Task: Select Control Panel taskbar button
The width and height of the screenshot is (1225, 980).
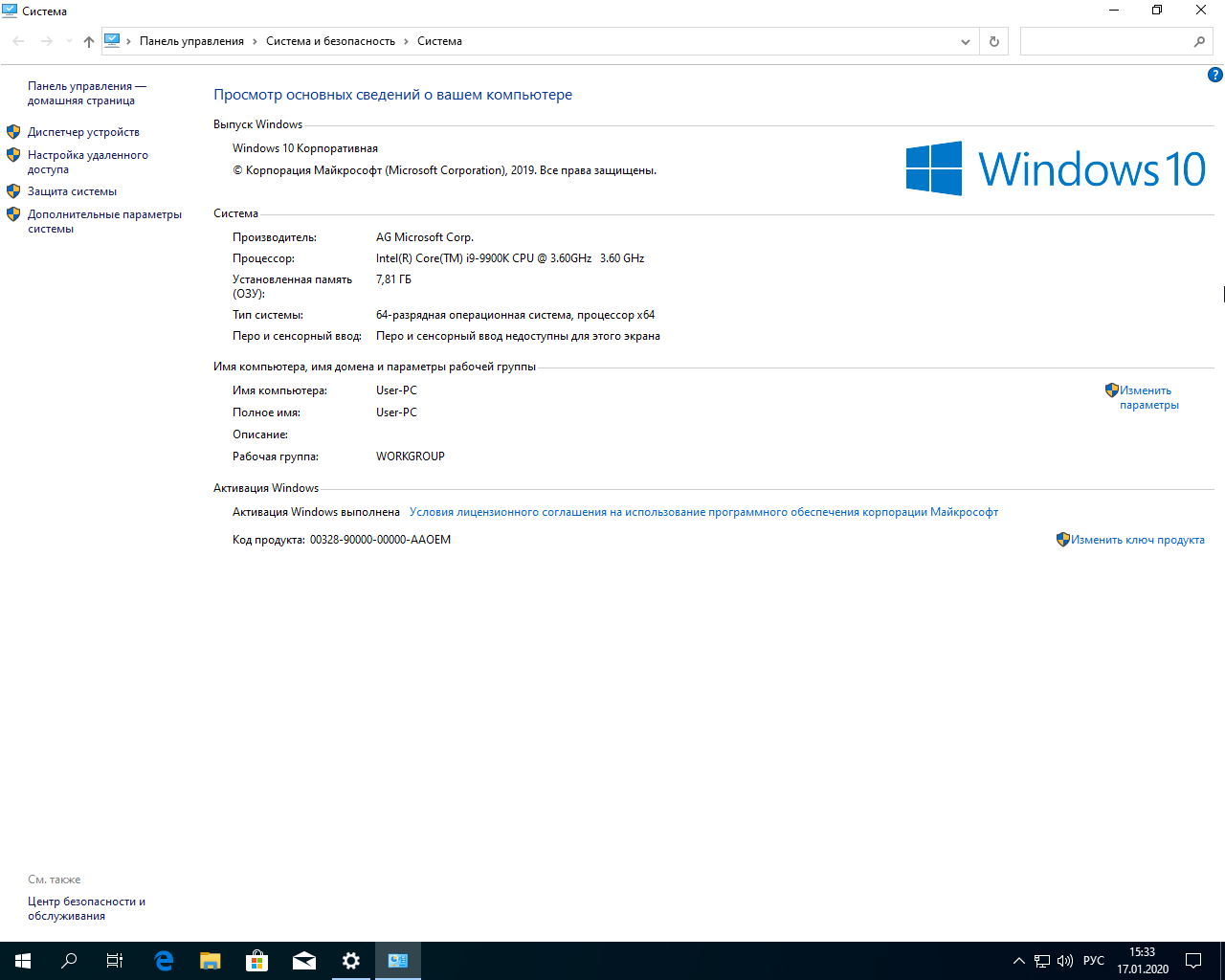Action: [398, 961]
